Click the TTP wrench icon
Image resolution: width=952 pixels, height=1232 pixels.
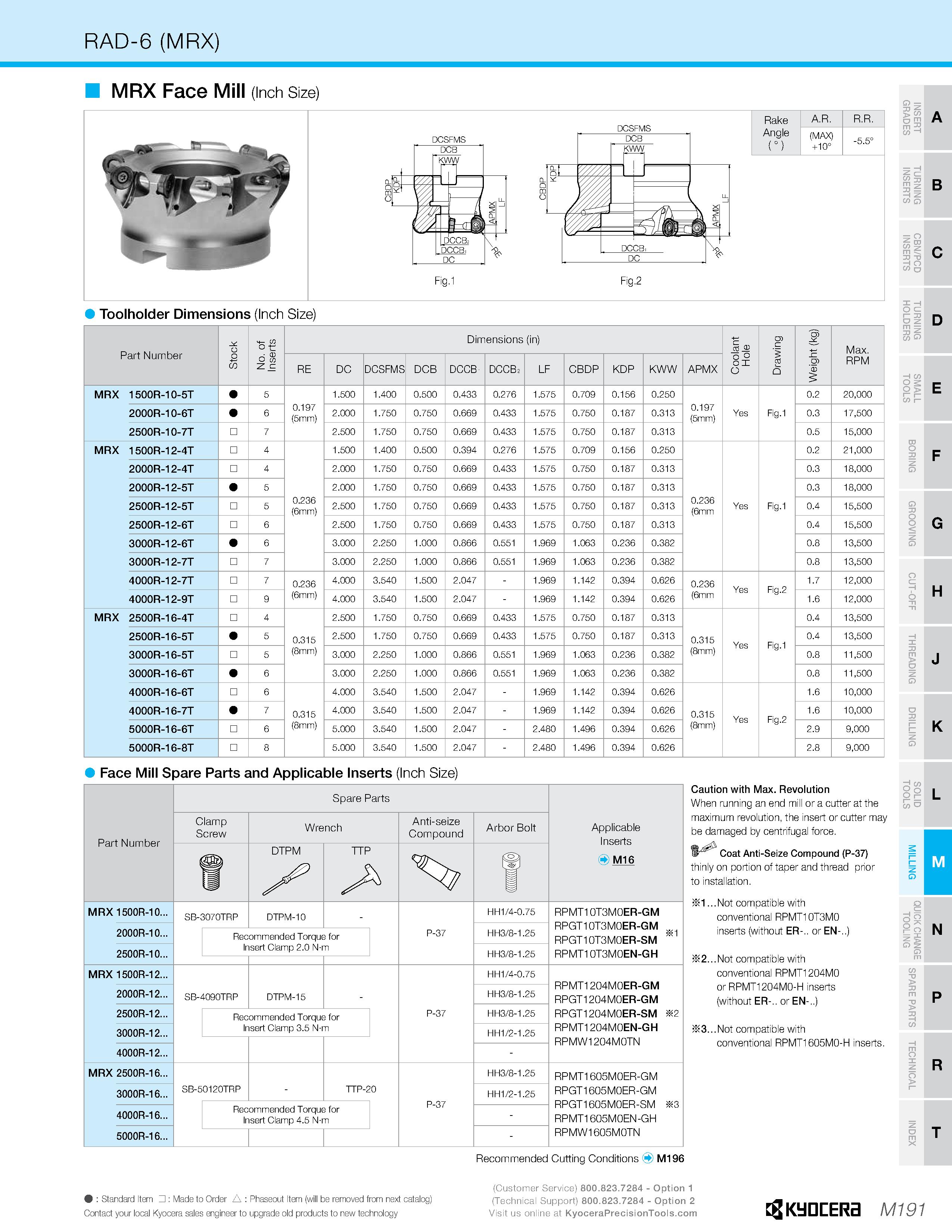361,880
